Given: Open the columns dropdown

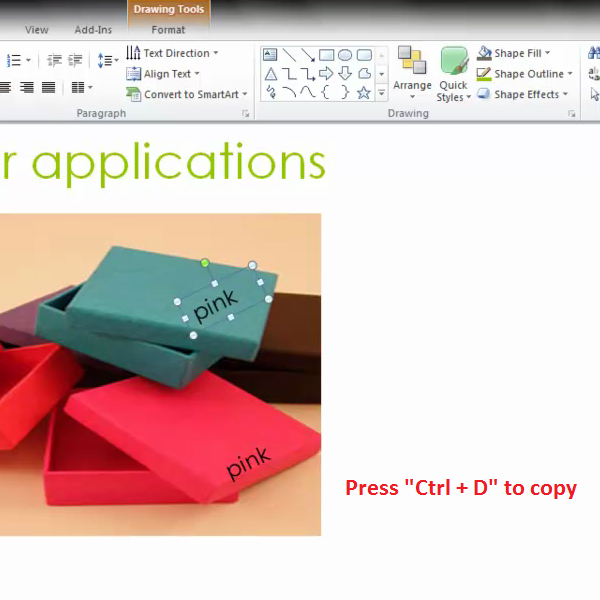Looking at the screenshot, I should (82, 88).
